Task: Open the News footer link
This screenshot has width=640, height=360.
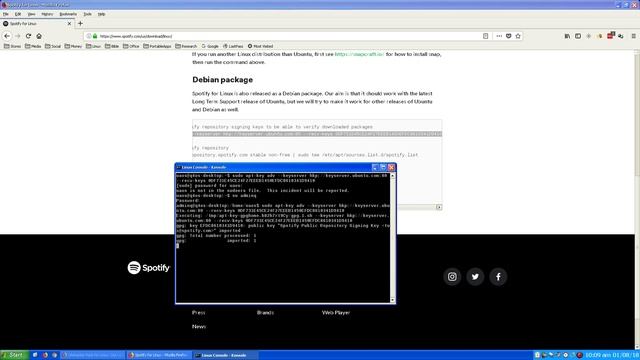Action: click(199, 327)
